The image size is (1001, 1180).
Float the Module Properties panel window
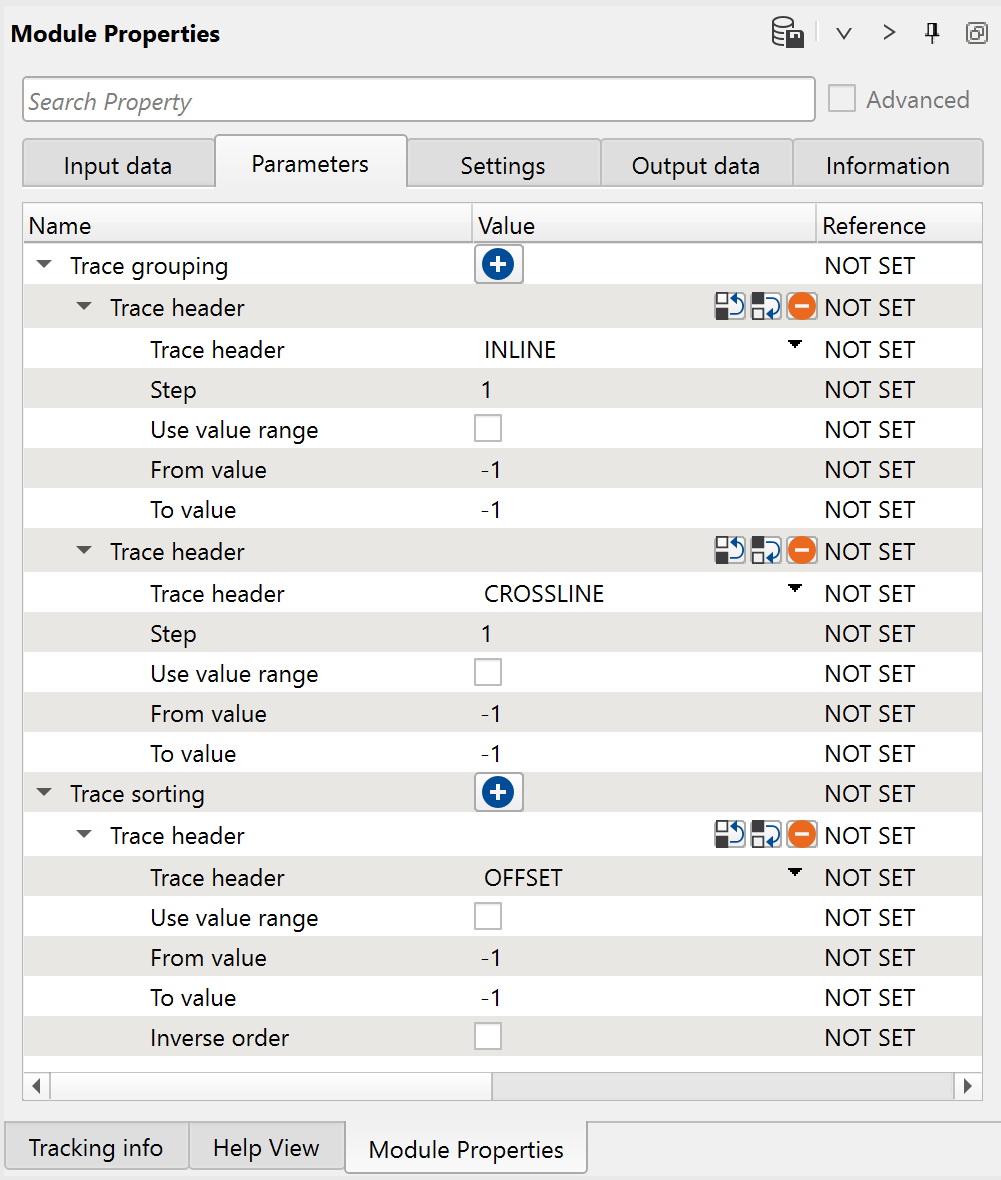point(976,34)
